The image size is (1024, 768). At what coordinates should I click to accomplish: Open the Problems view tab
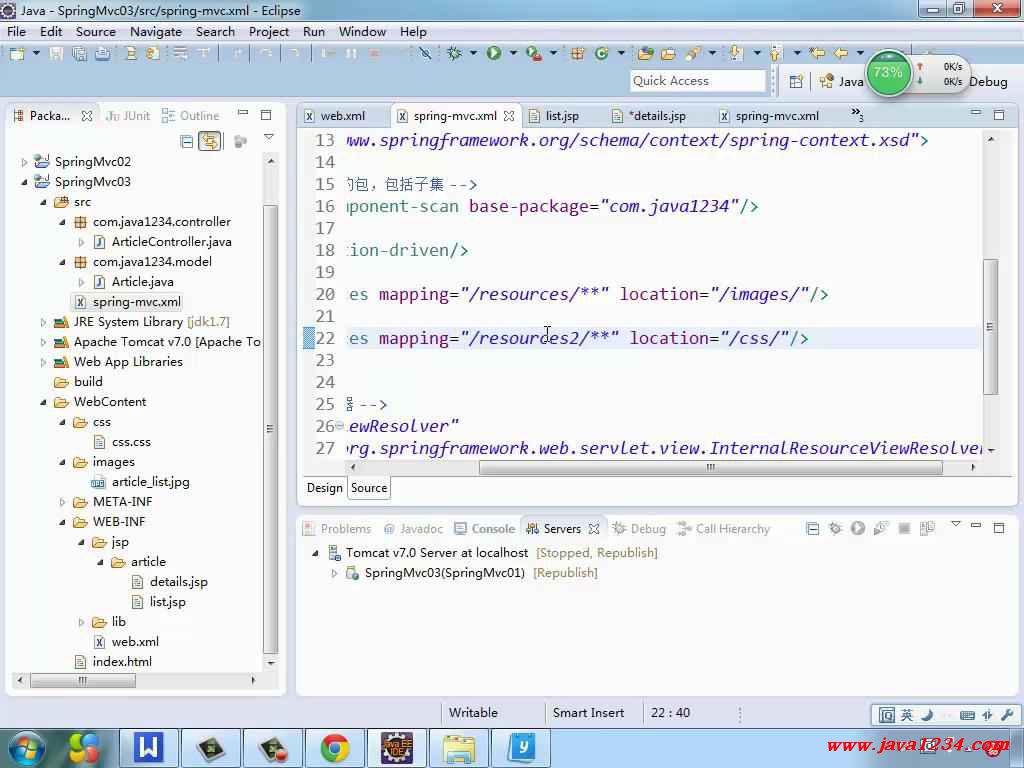point(338,529)
